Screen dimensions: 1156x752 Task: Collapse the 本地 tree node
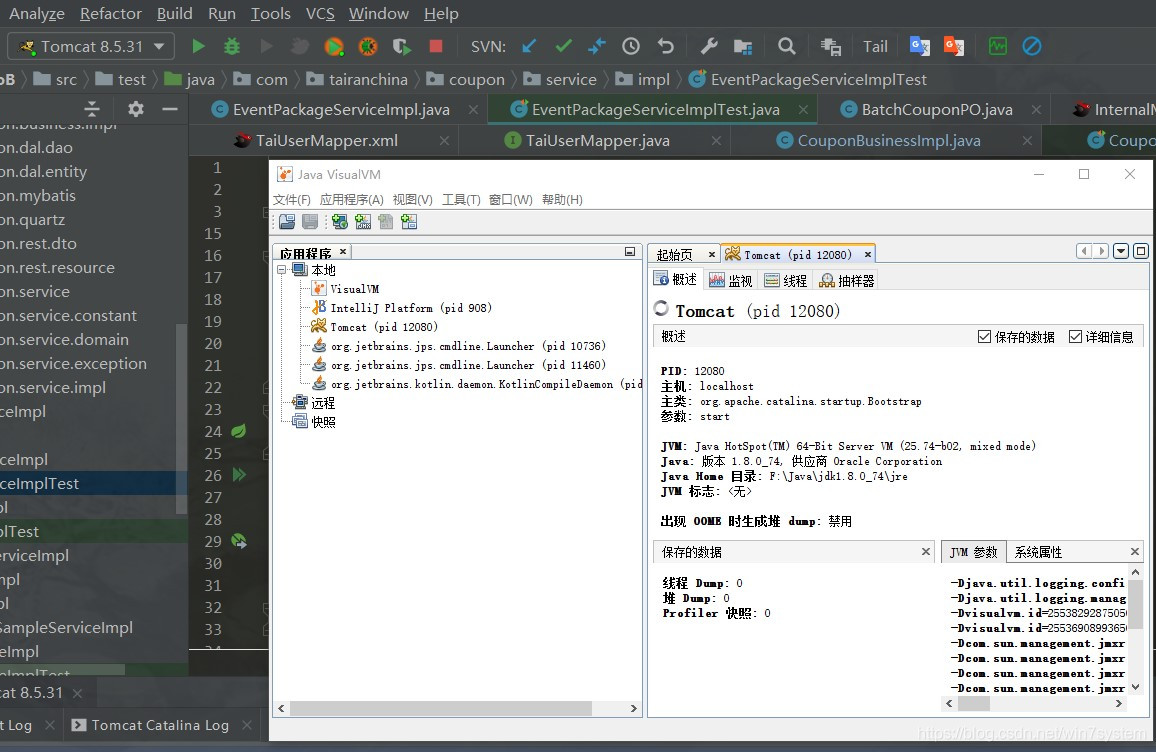(x=284, y=270)
